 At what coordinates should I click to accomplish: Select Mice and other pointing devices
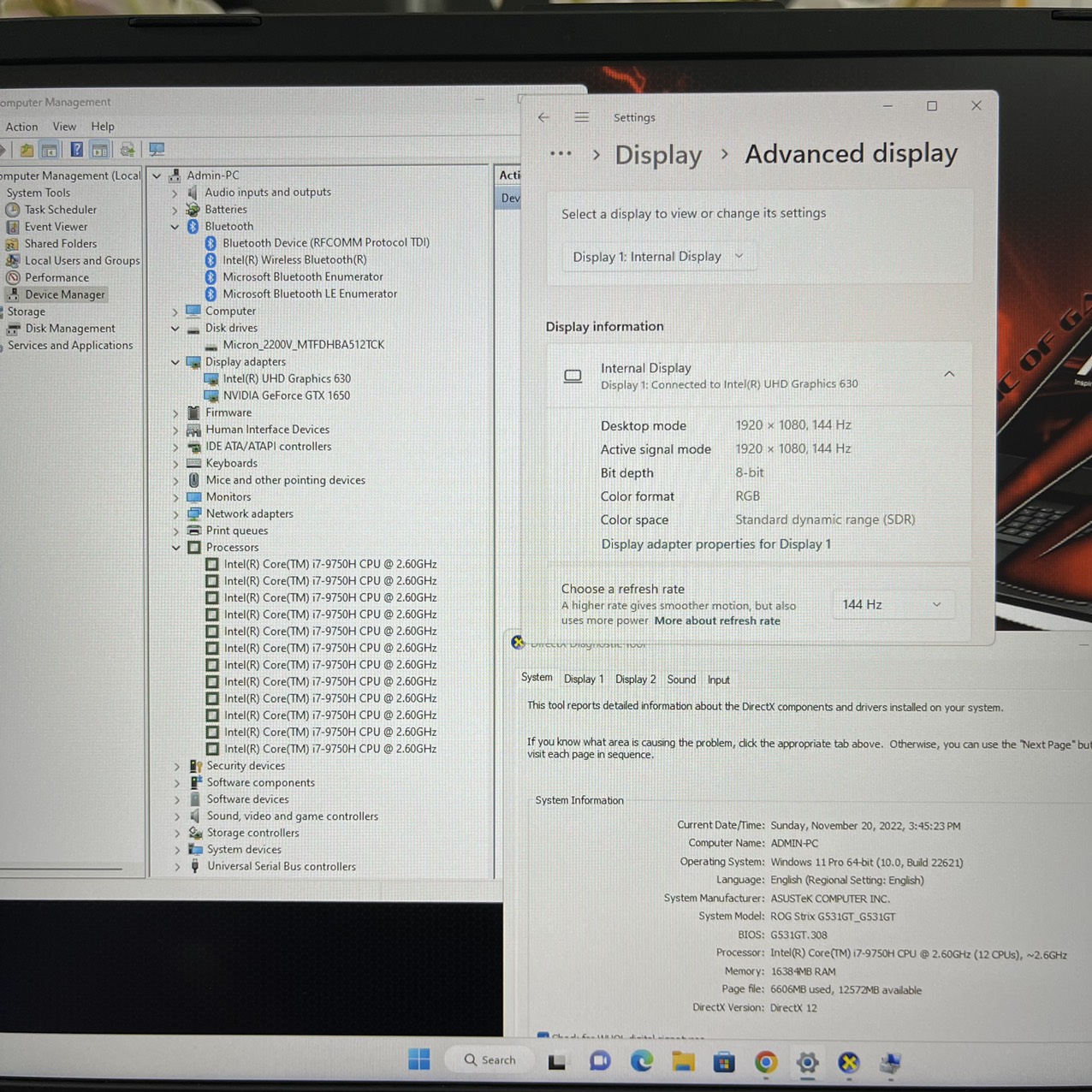286,480
